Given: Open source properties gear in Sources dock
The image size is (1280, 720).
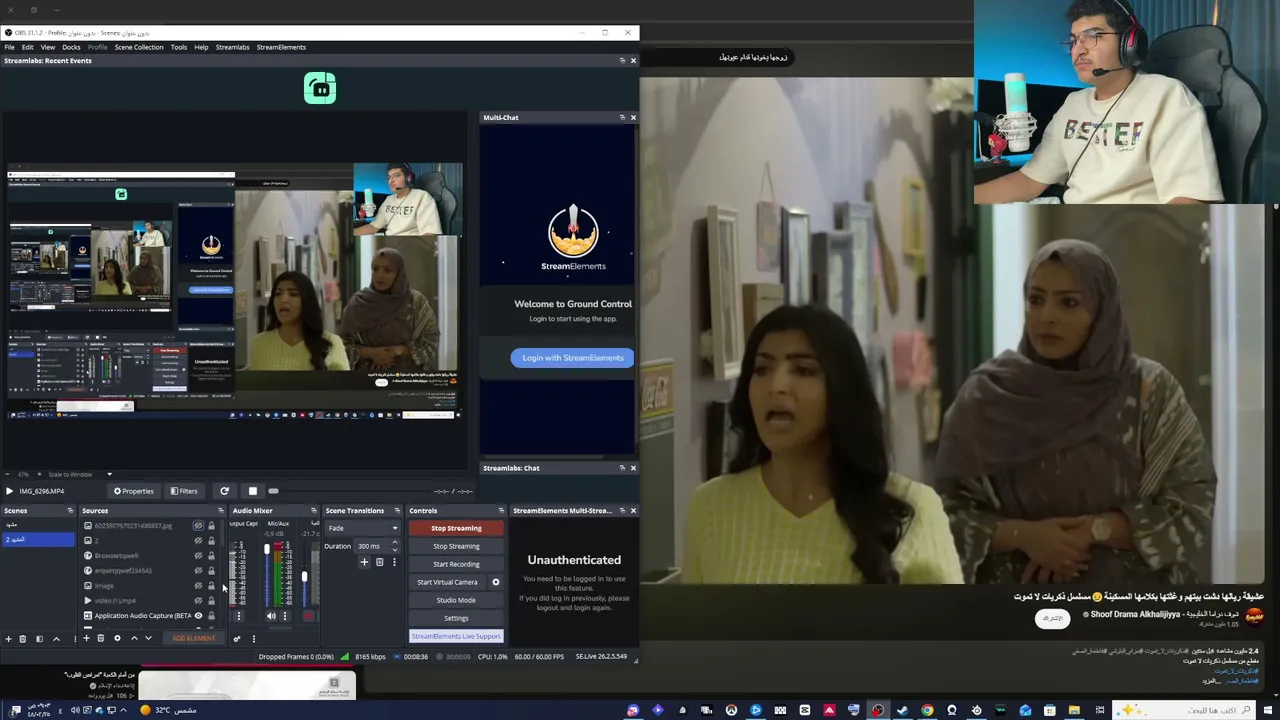Looking at the screenshot, I should [117, 638].
